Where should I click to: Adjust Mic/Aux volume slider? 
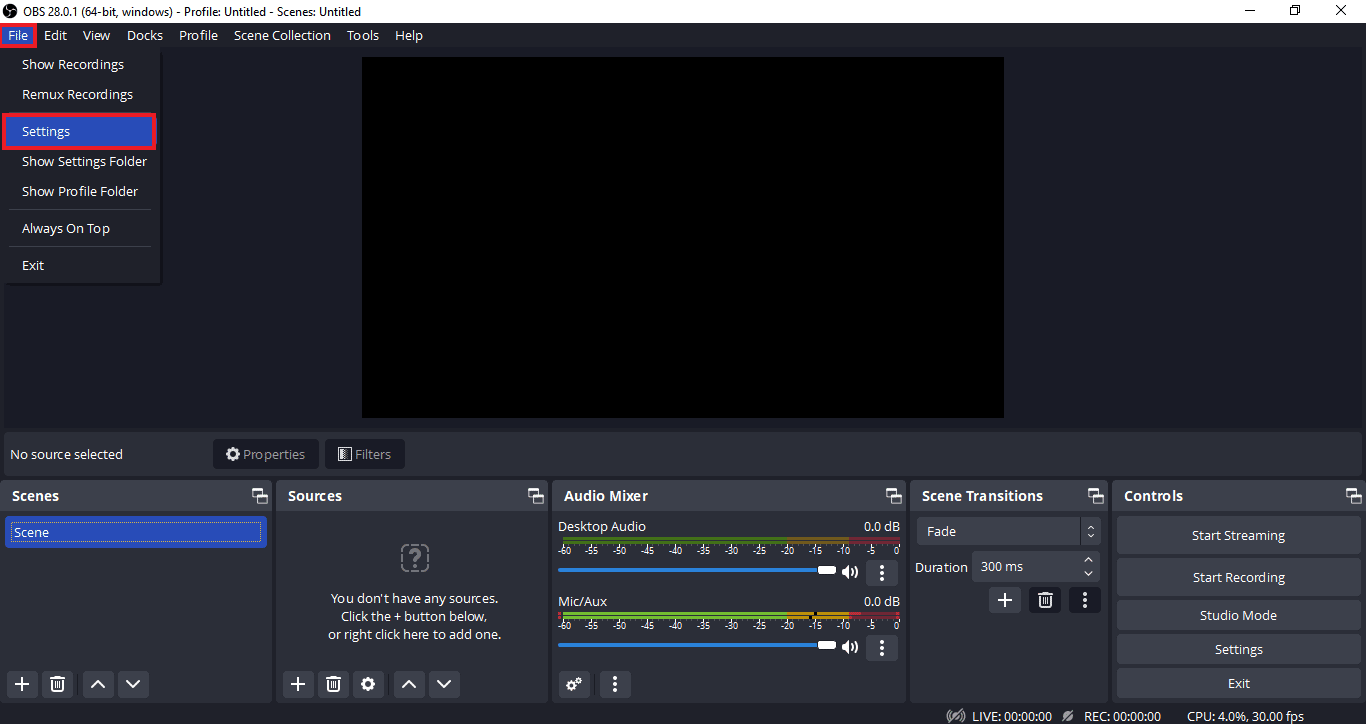point(697,645)
